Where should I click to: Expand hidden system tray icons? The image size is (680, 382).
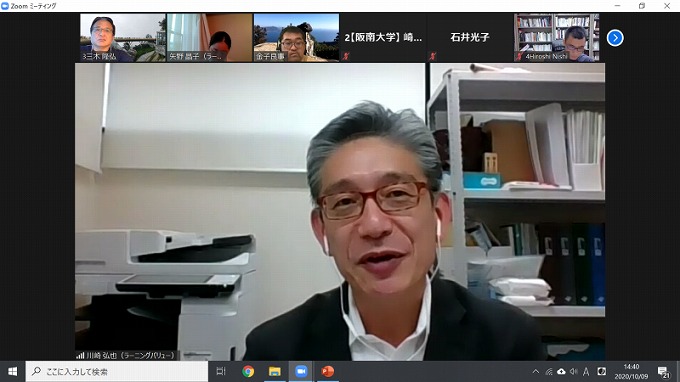coord(536,372)
